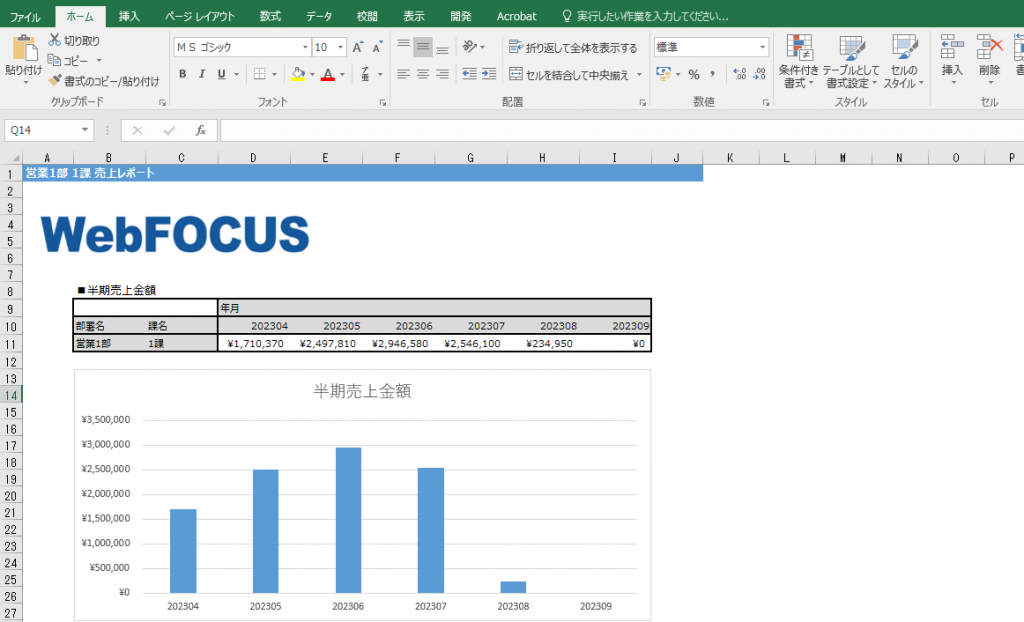Viewport: 1024px width, 622px height.
Task: Open Cell Styles (セルのスタイル)
Action: click(x=904, y=62)
